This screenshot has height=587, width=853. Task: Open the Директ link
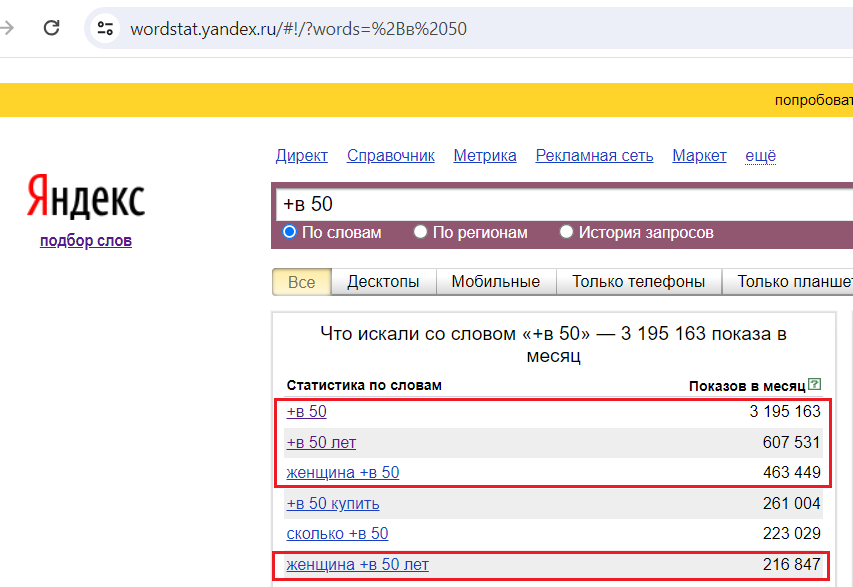301,156
